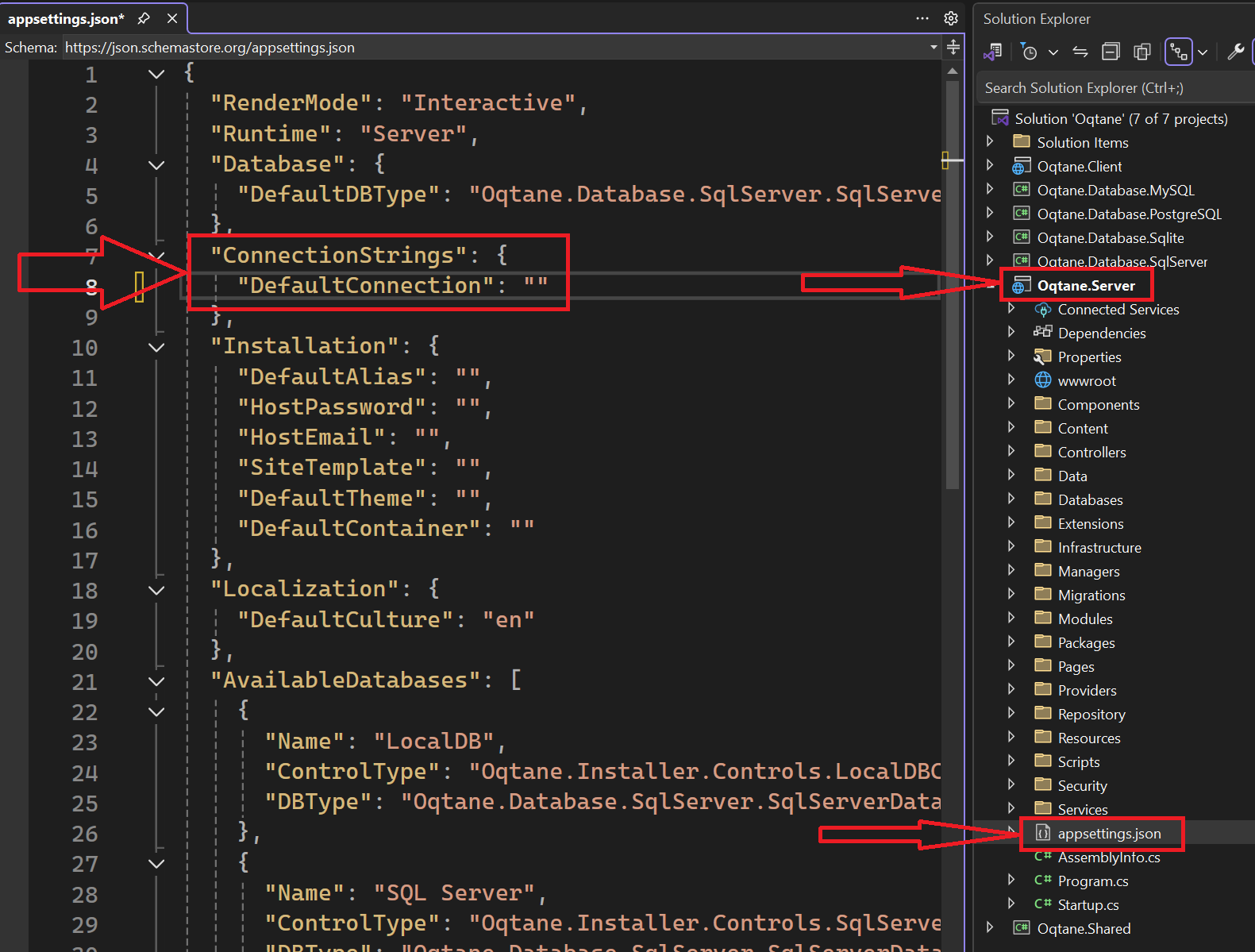Select the Packages folder
The image size is (1255, 952).
coord(1086,642)
